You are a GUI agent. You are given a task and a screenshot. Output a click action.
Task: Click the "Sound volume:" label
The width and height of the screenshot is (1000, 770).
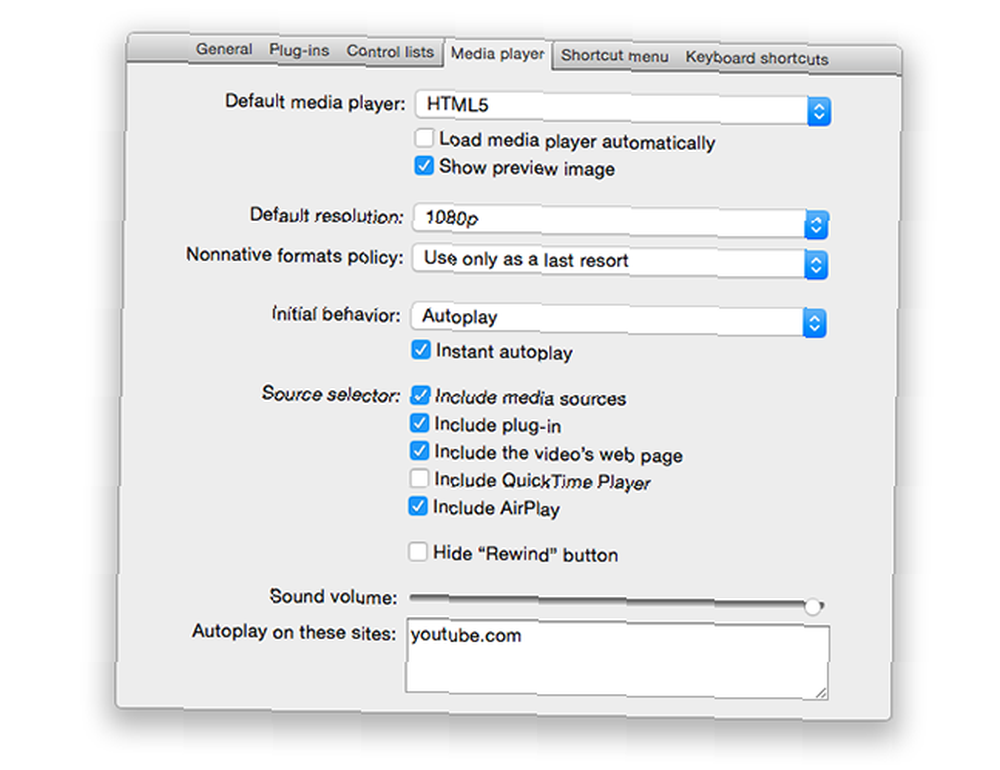coord(333,596)
